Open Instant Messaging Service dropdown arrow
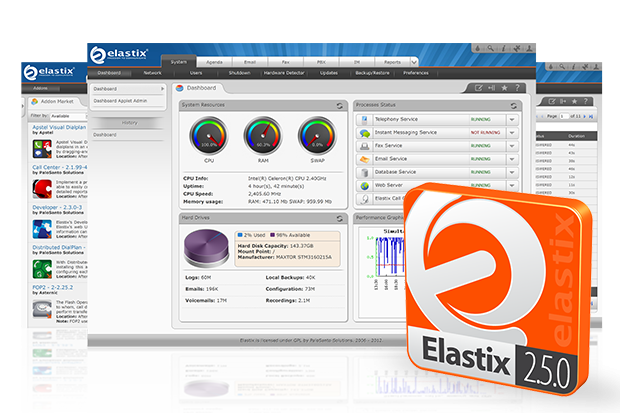 511,132
